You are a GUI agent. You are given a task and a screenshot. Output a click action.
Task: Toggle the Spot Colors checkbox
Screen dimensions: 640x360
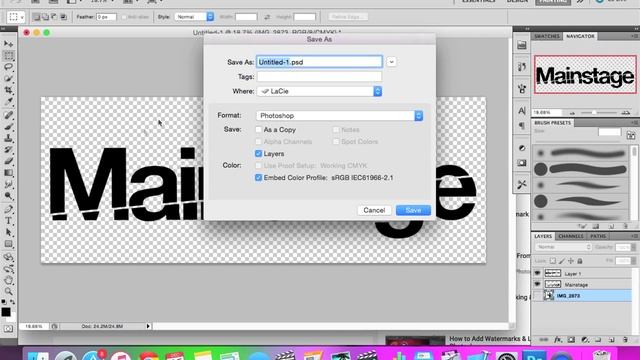(336, 141)
